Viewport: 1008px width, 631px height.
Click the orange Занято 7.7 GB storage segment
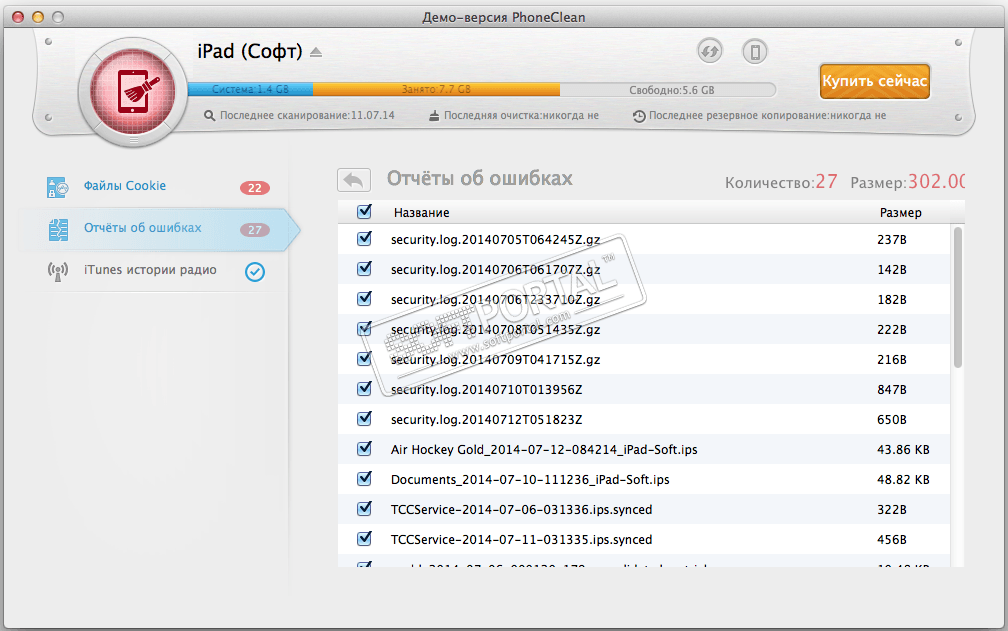[x=436, y=89]
